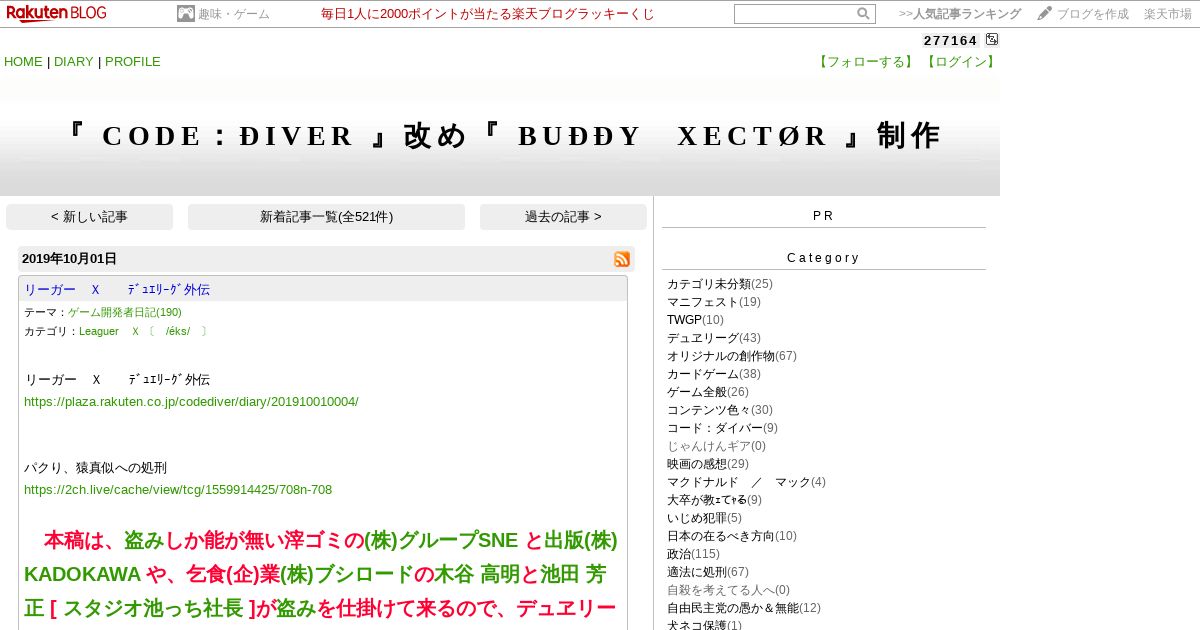Open the PROFILE menu item
The height and width of the screenshot is (630, 1200).
(x=133, y=61)
